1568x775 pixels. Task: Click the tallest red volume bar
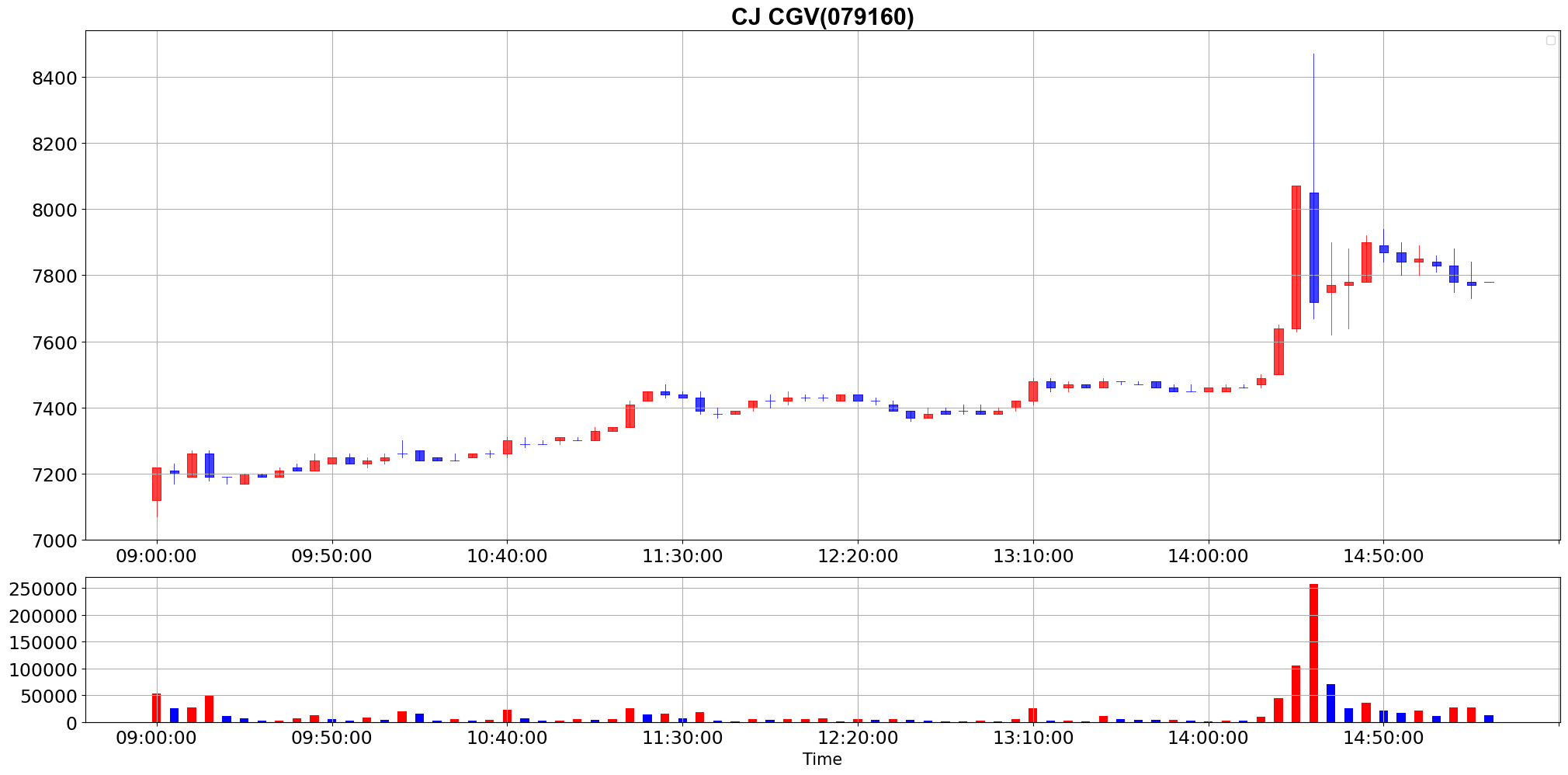coord(1313,653)
